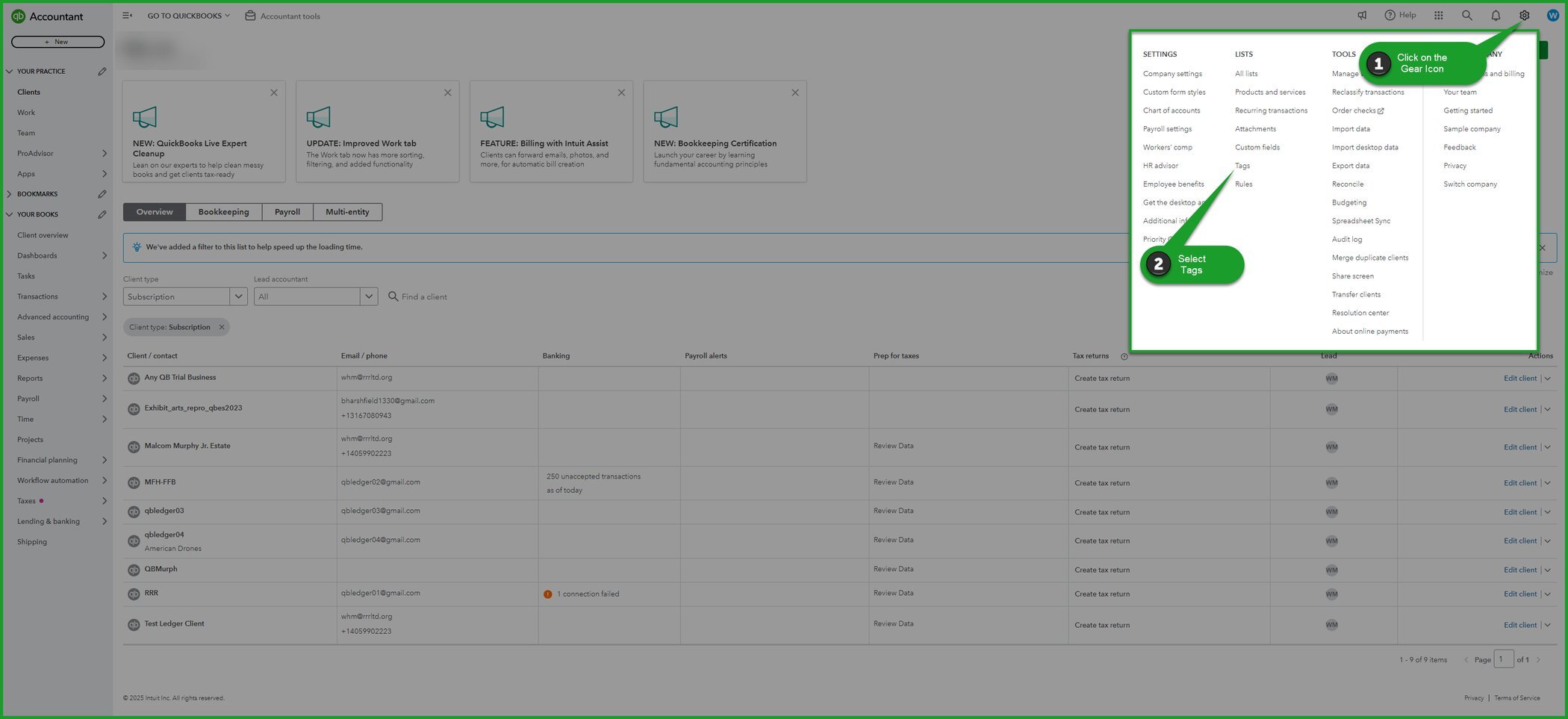Dismiss the Improved Work tab card

tap(447, 93)
